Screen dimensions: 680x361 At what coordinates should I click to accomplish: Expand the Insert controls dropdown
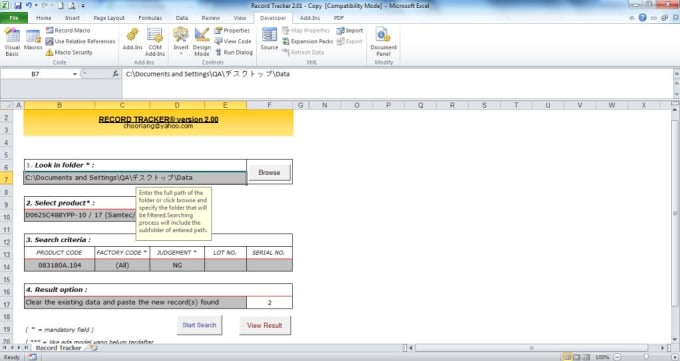click(x=181, y=41)
